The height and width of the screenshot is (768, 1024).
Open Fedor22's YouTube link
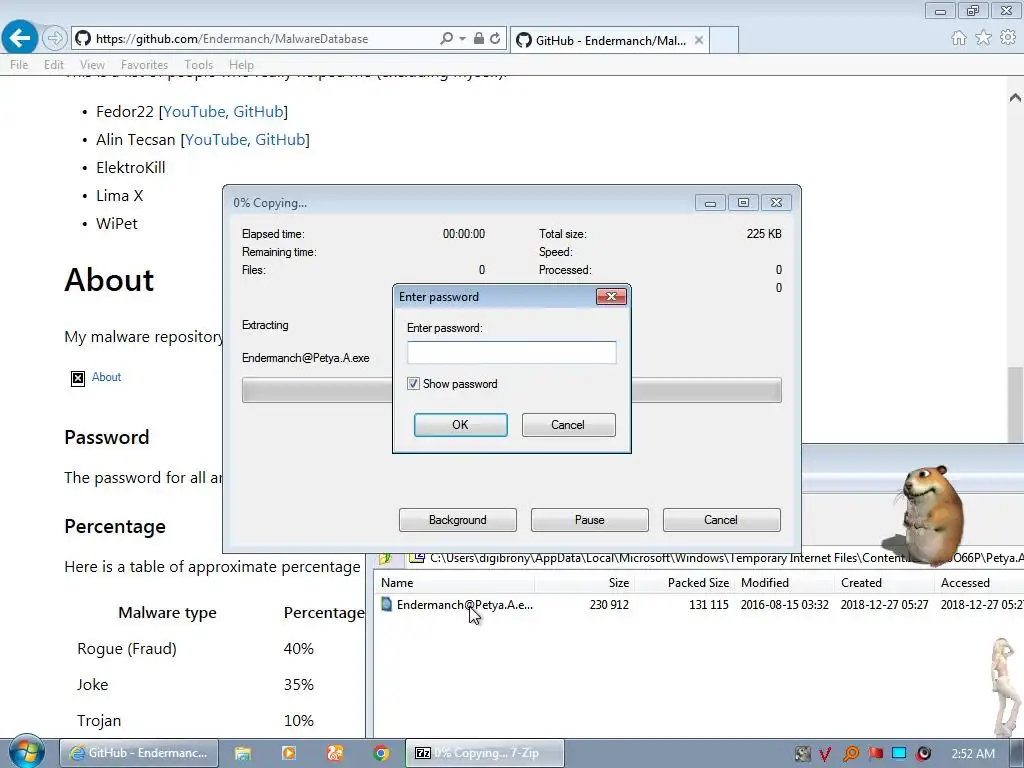point(195,112)
